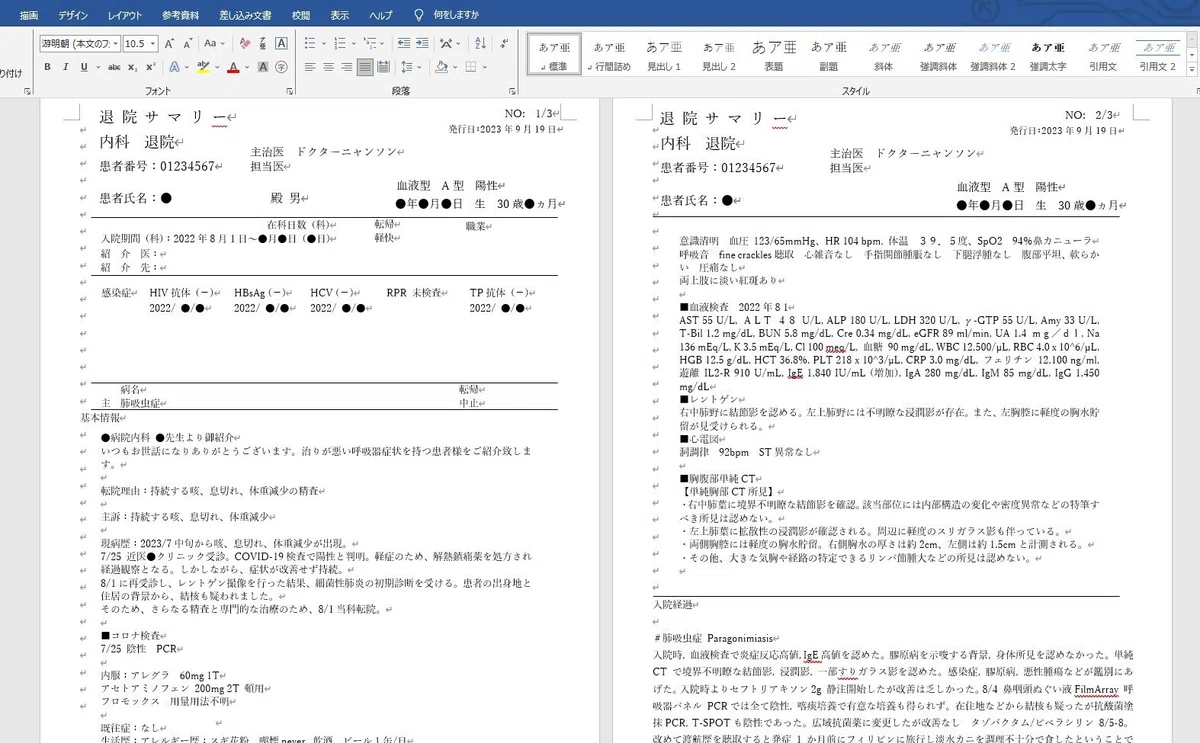Apply the 見出し 2 style
Image resolution: width=1200 pixels, height=743 pixels.
[x=718, y=55]
